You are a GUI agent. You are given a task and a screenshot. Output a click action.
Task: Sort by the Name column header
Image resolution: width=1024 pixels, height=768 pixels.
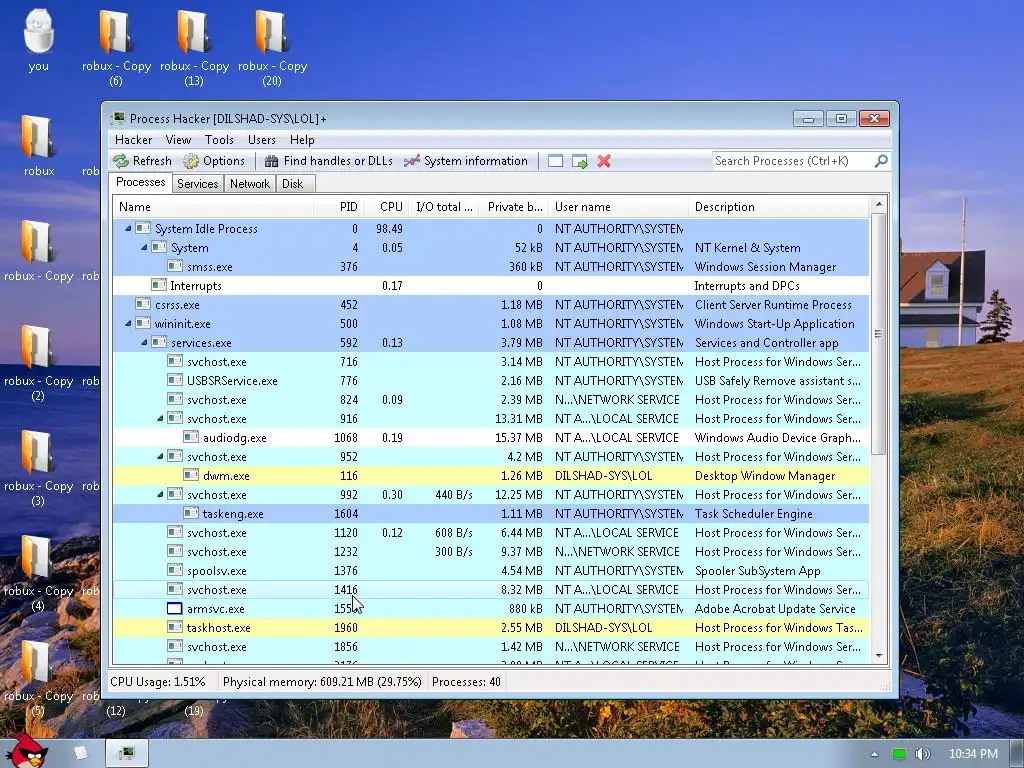[x=213, y=207]
